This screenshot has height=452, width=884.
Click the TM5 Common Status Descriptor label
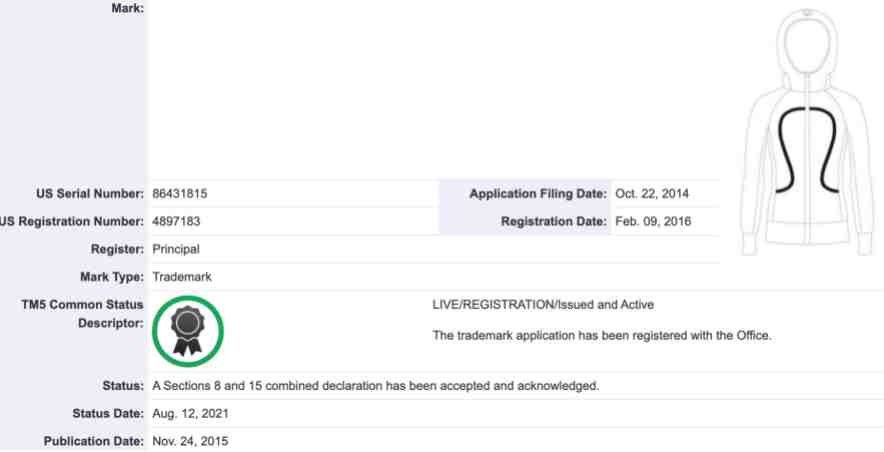(x=82, y=314)
